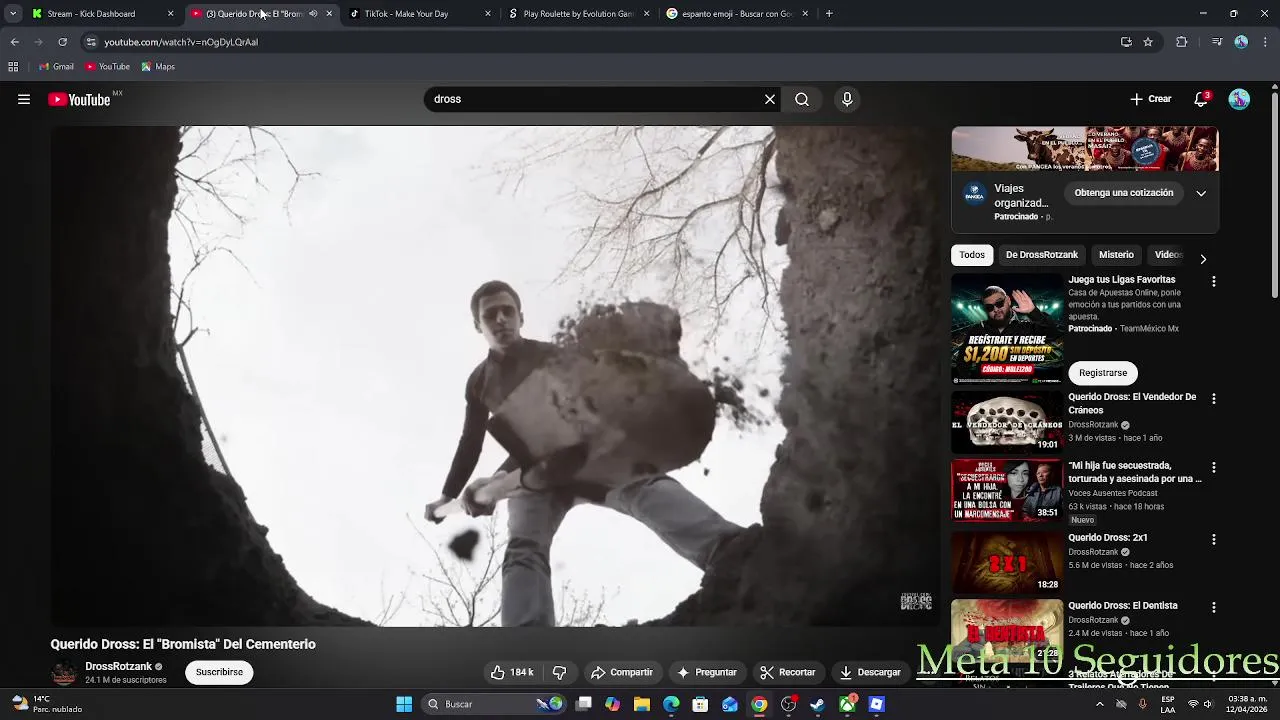Open the Gmail bookmark
Image resolution: width=1280 pixels, height=720 pixels.
tap(56, 67)
